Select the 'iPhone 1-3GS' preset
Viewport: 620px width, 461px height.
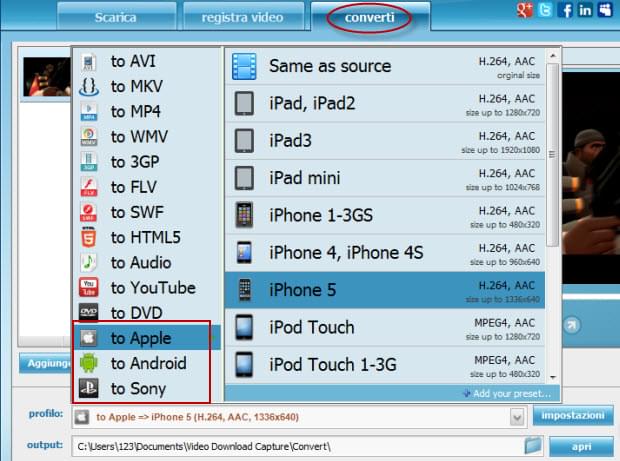[x=385, y=215]
